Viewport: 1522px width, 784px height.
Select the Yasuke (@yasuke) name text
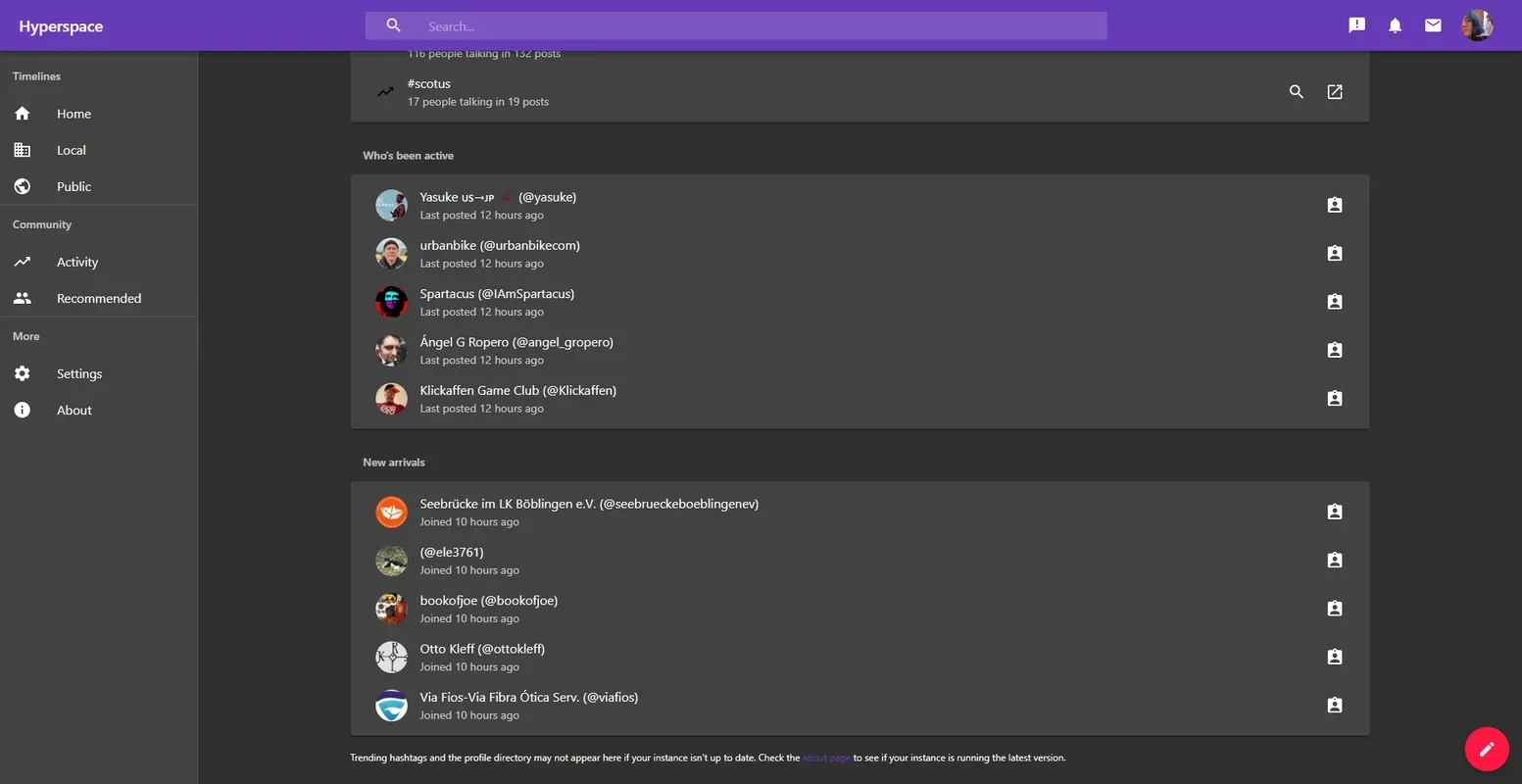pyautogui.click(x=498, y=197)
